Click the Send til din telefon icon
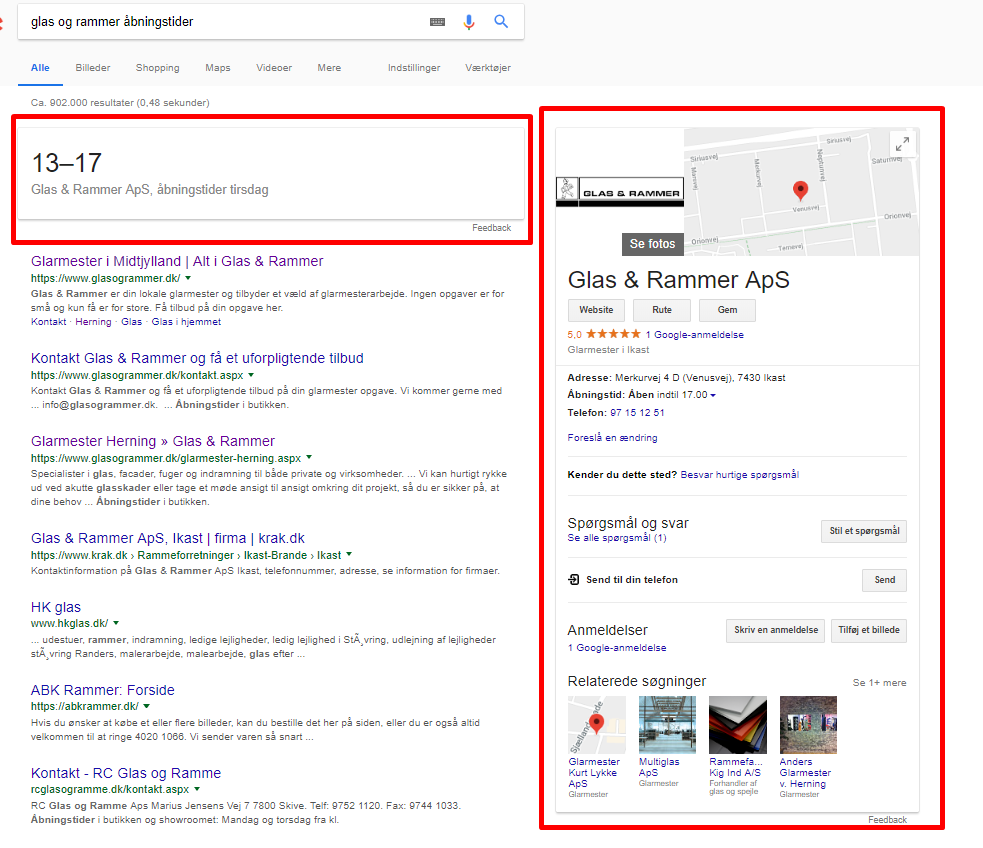The height and width of the screenshot is (848, 983). pos(574,580)
